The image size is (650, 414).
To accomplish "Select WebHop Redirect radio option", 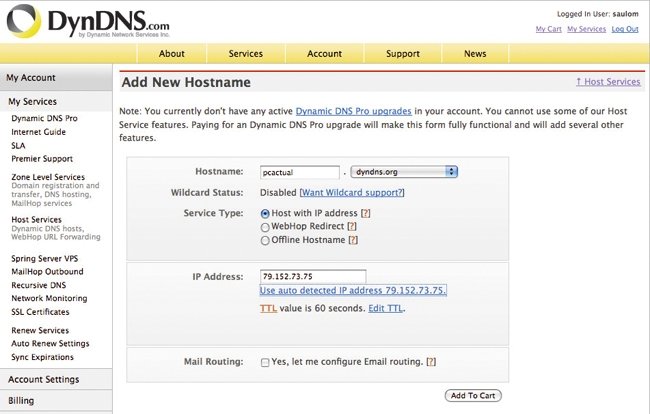I will 265,227.
